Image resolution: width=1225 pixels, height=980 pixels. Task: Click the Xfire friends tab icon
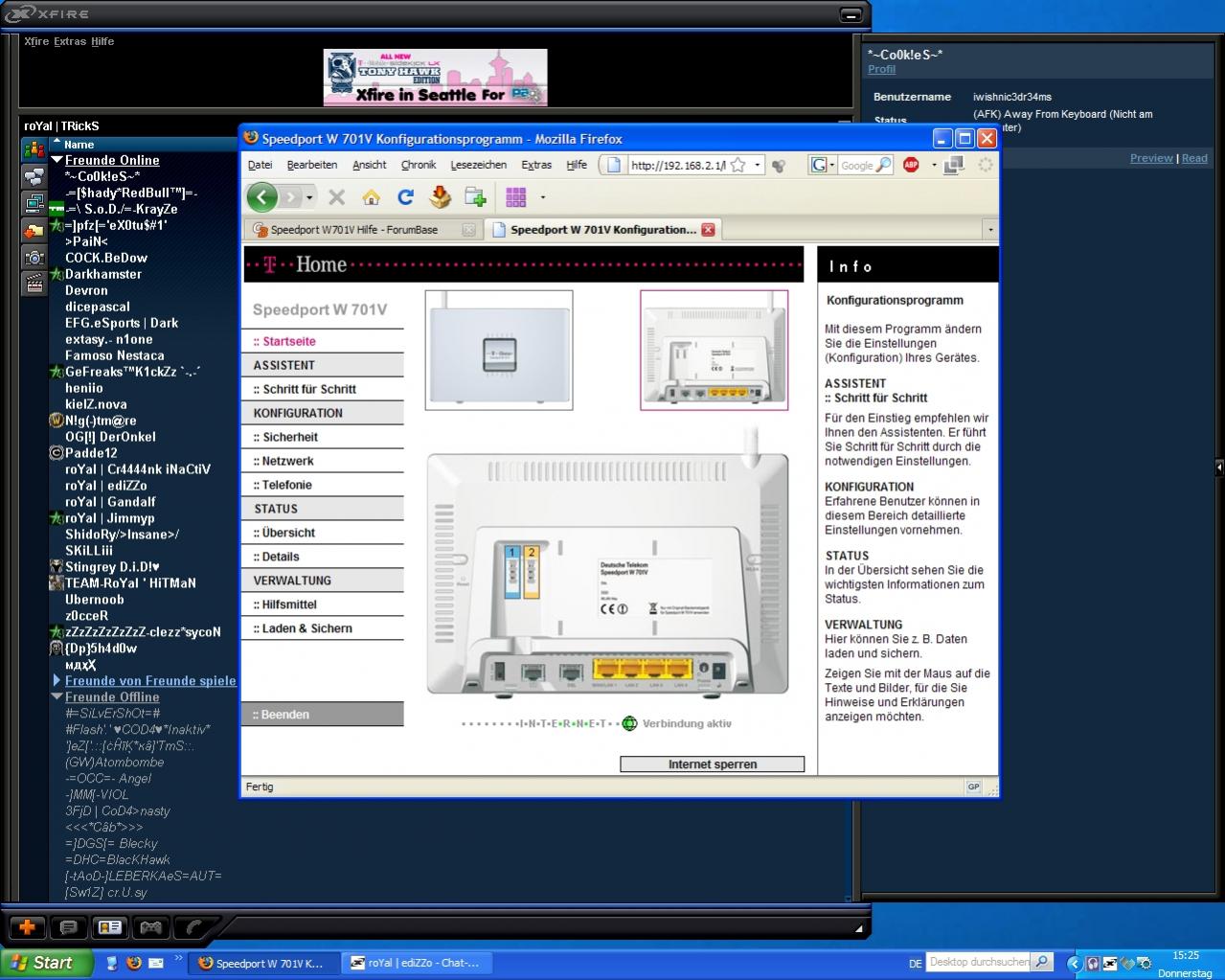tap(34, 150)
